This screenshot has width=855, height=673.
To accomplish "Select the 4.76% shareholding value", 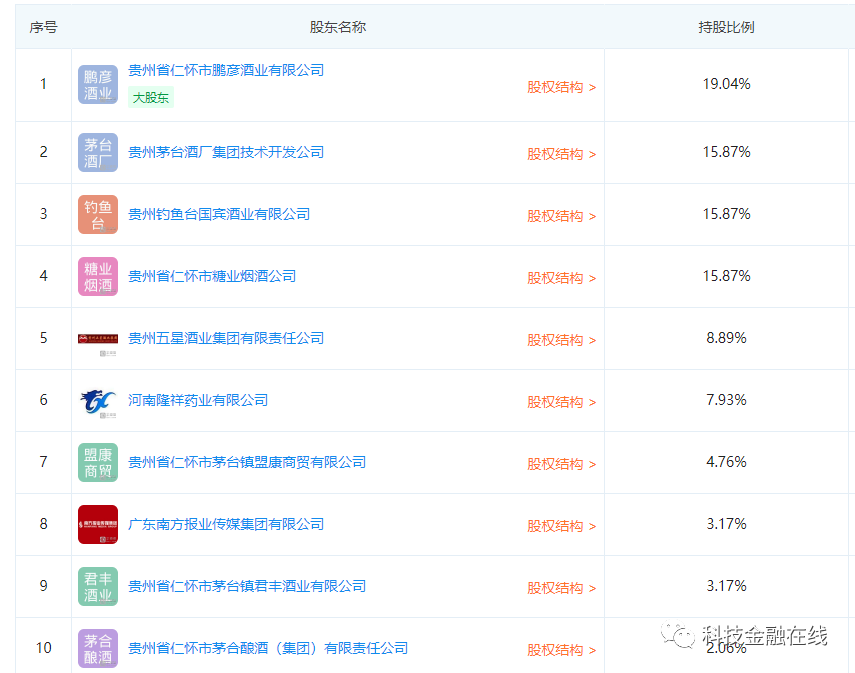I will 726,462.
